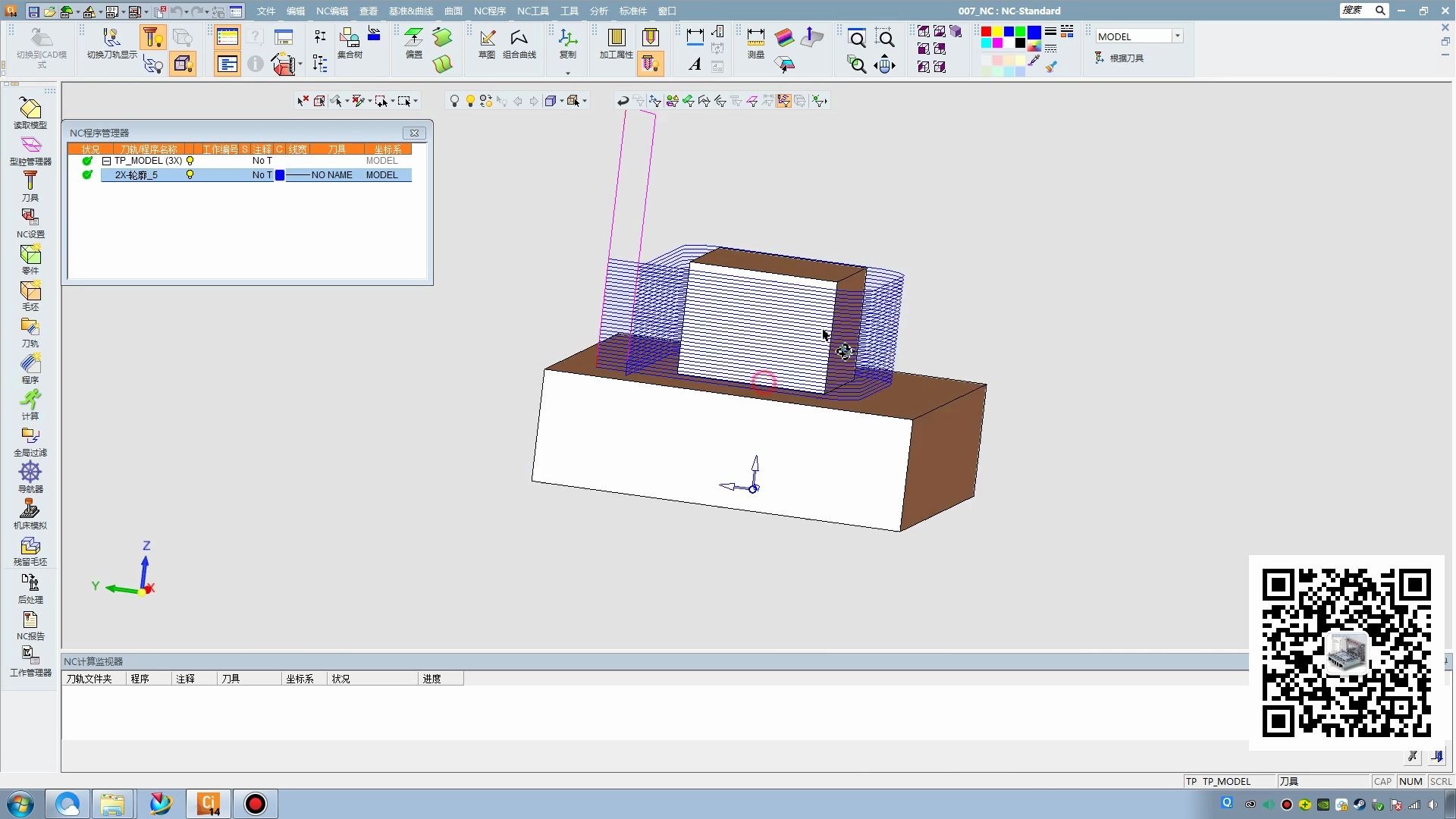Image resolution: width=1456 pixels, height=819 pixels.
Task: Click the 测量 measure toolbar icon
Action: pos(755,42)
